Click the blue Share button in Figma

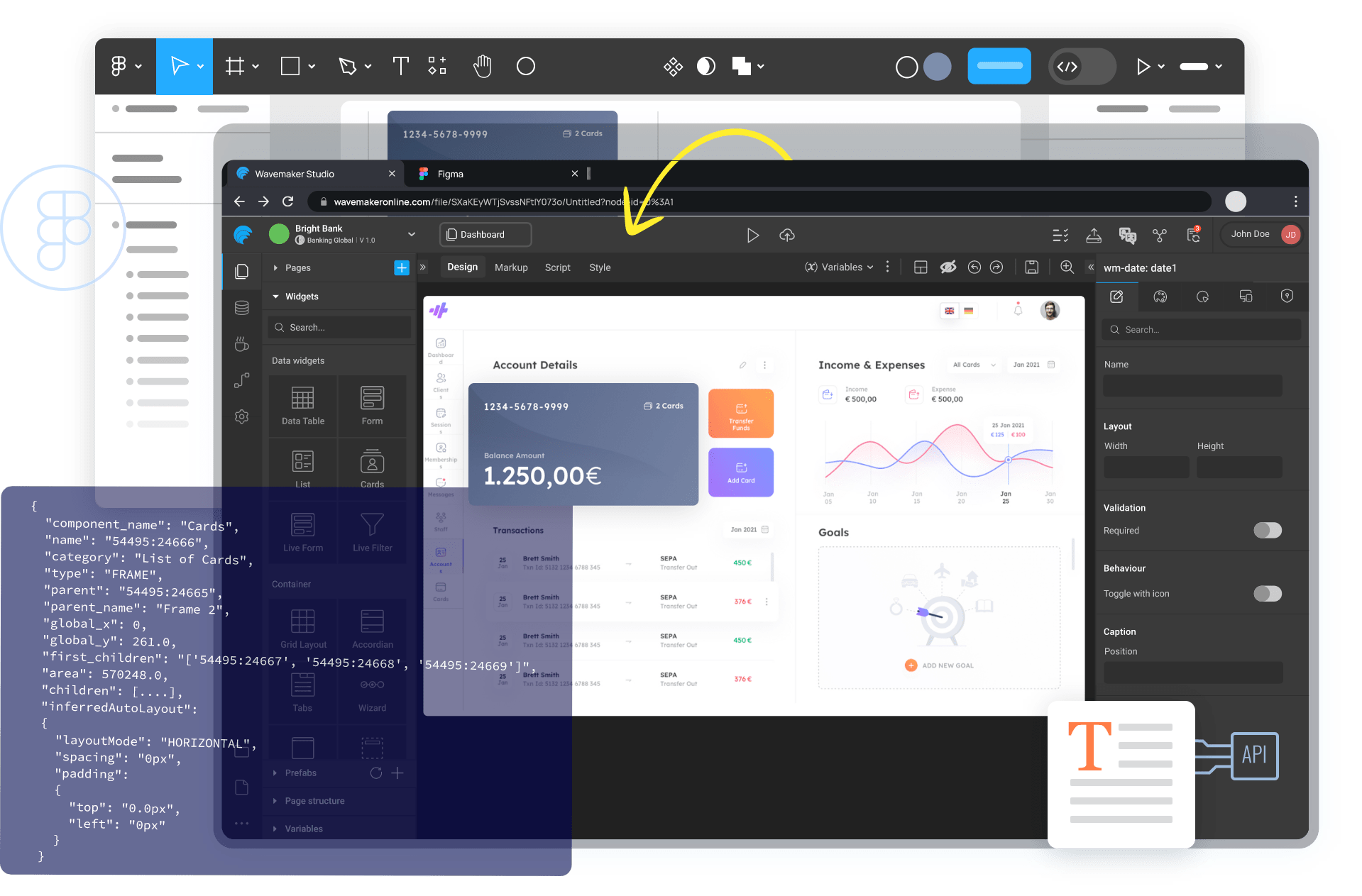pos(999,66)
